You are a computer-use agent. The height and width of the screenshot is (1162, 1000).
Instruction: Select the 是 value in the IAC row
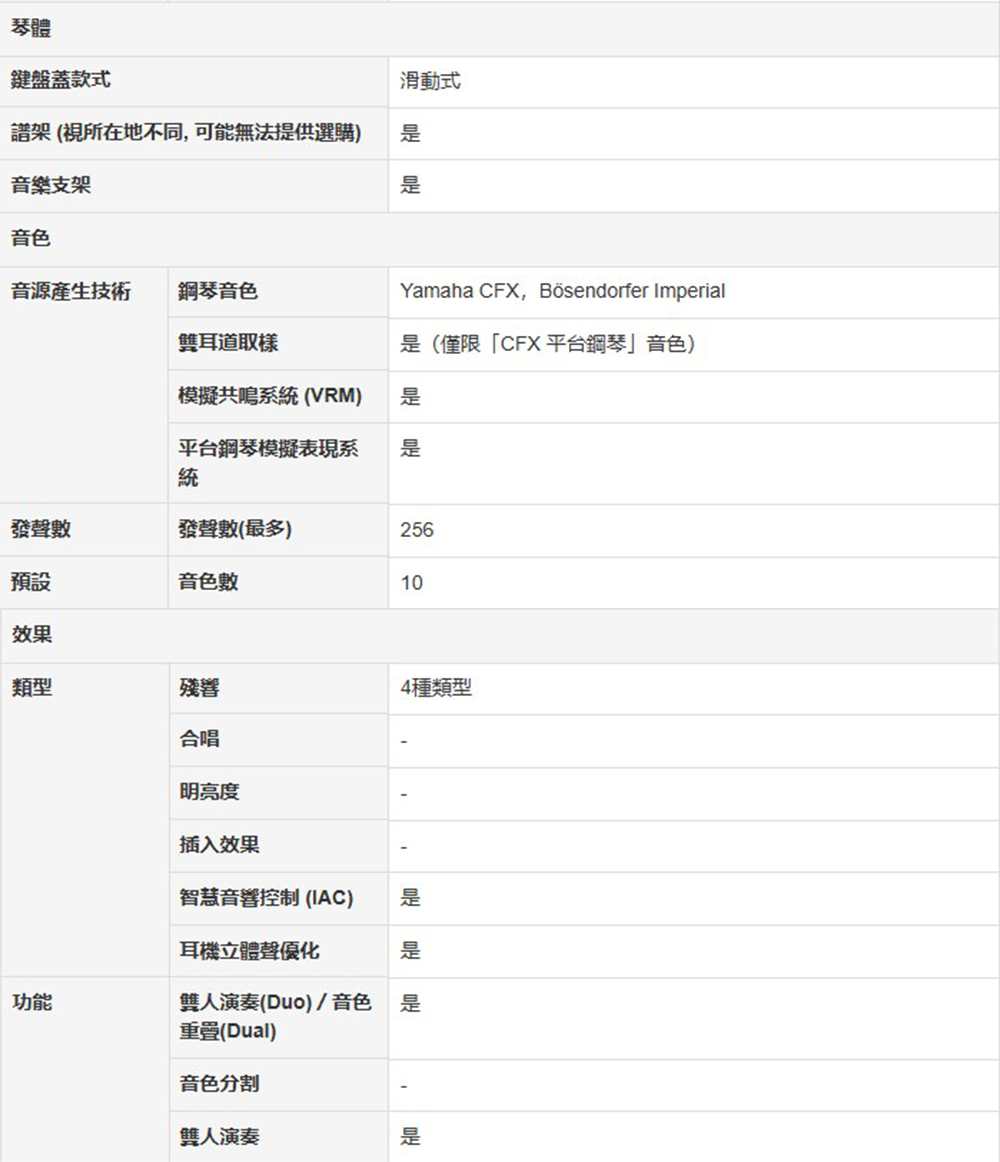click(x=411, y=898)
